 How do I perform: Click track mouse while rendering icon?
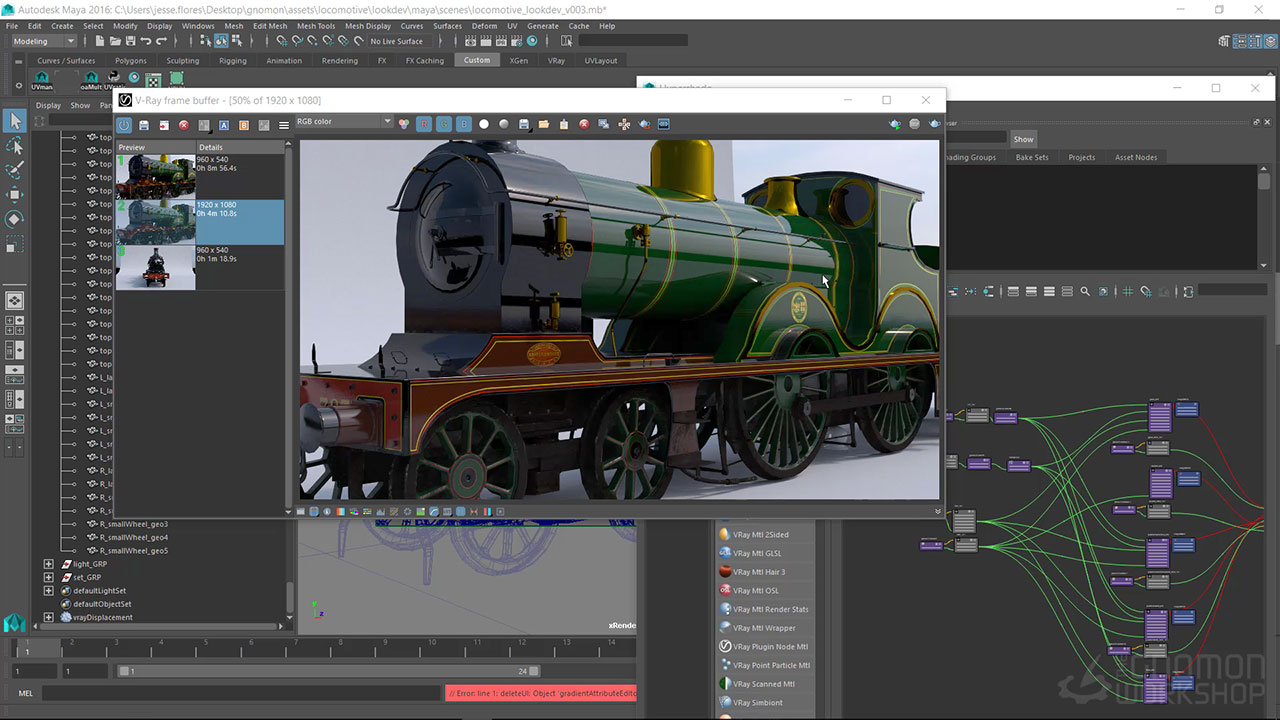pos(624,124)
